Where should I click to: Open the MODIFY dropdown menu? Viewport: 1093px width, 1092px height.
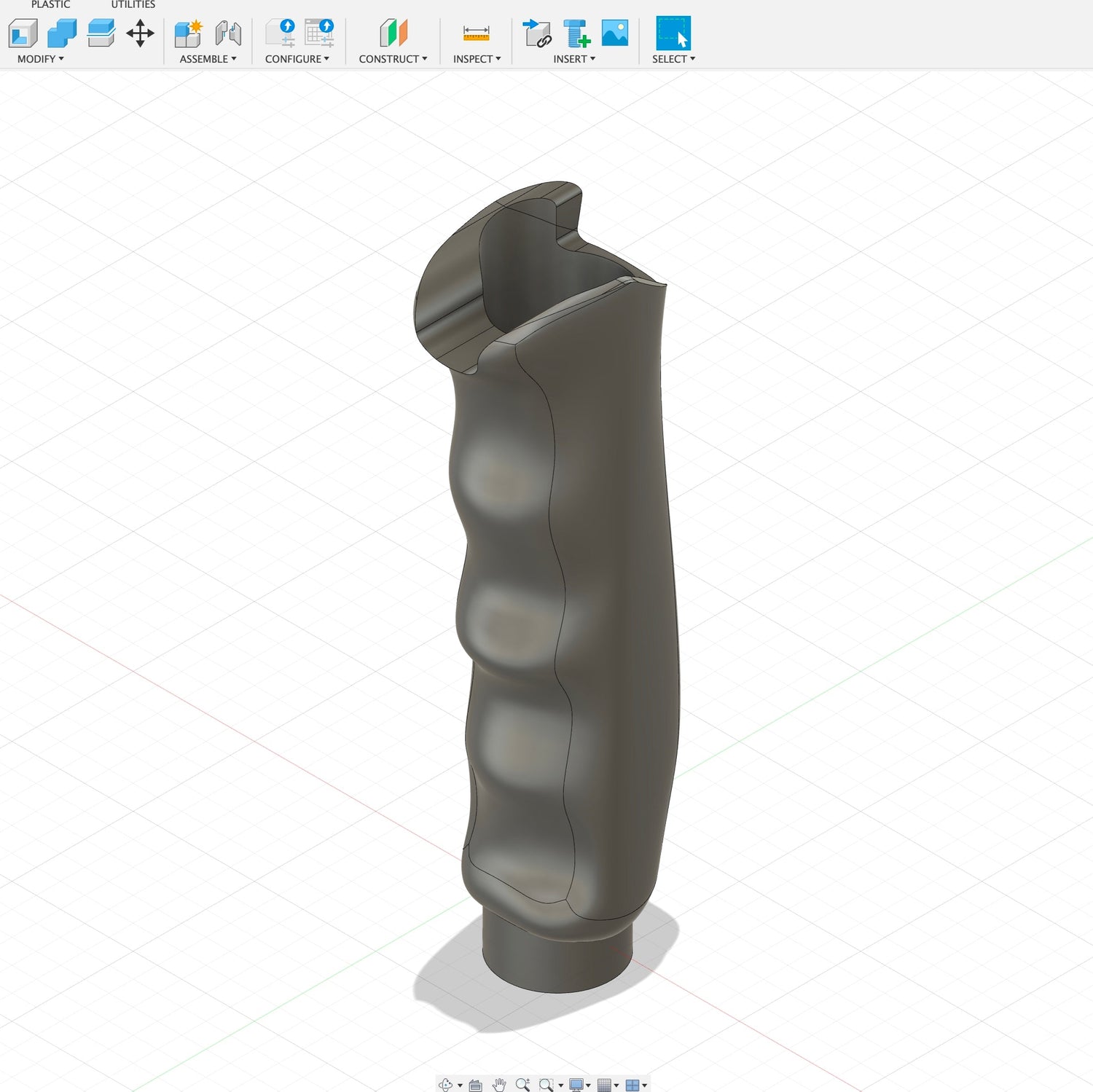click(x=41, y=59)
